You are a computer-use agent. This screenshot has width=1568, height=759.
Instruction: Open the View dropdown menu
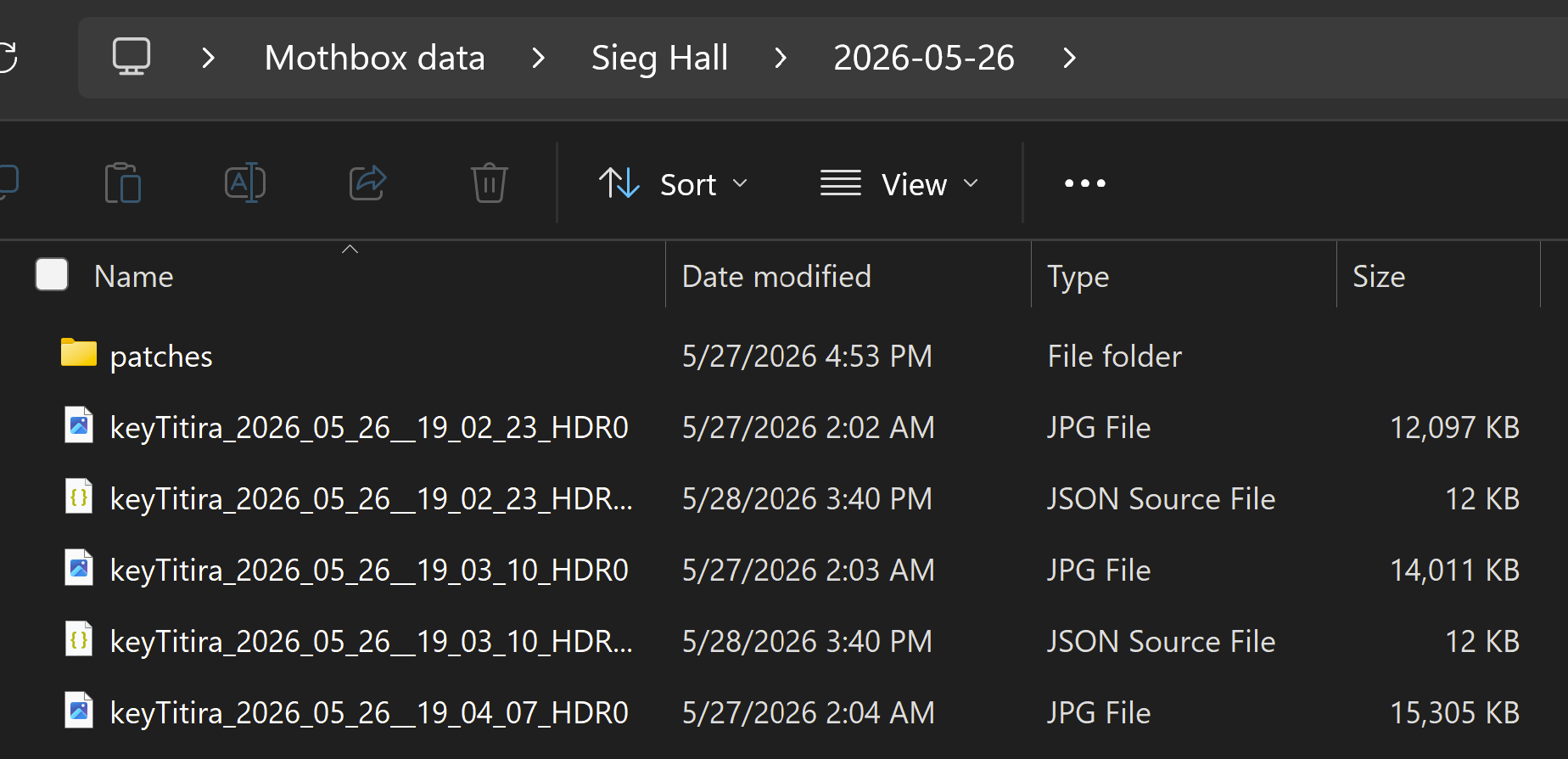(x=899, y=183)
